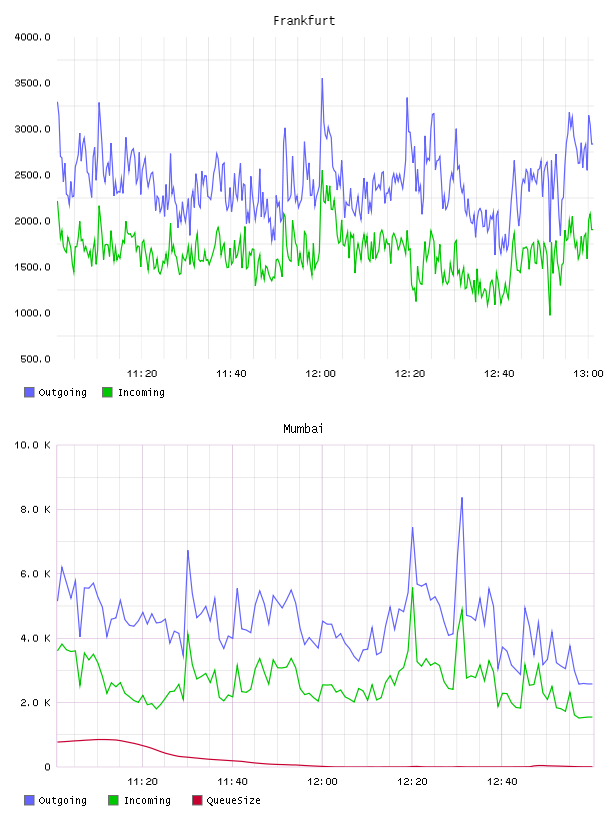This screenshot has height=816, width=608.
Task: Click the 500.0 y-axis label in Frankfurt
Action: click(35, 359)
